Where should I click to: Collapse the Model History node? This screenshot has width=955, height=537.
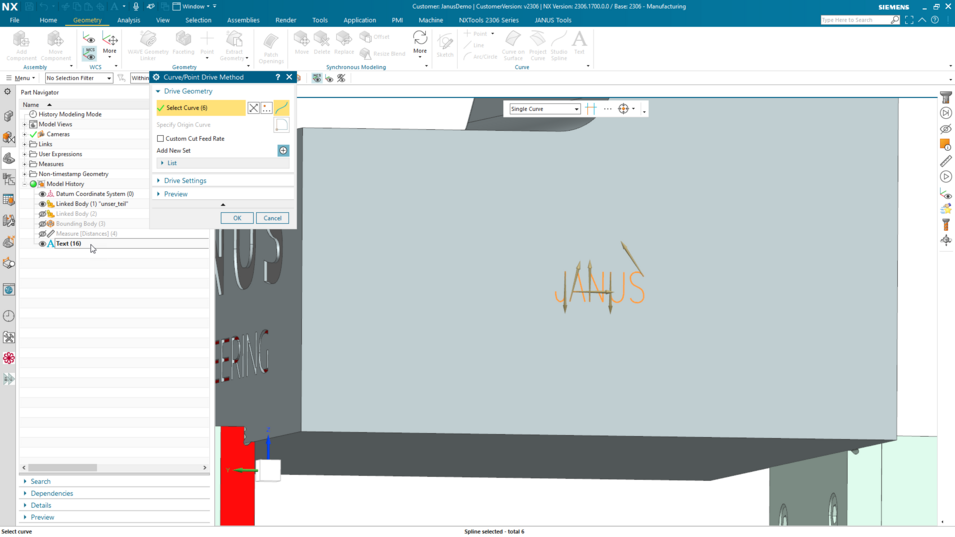(x=25, y=184)
